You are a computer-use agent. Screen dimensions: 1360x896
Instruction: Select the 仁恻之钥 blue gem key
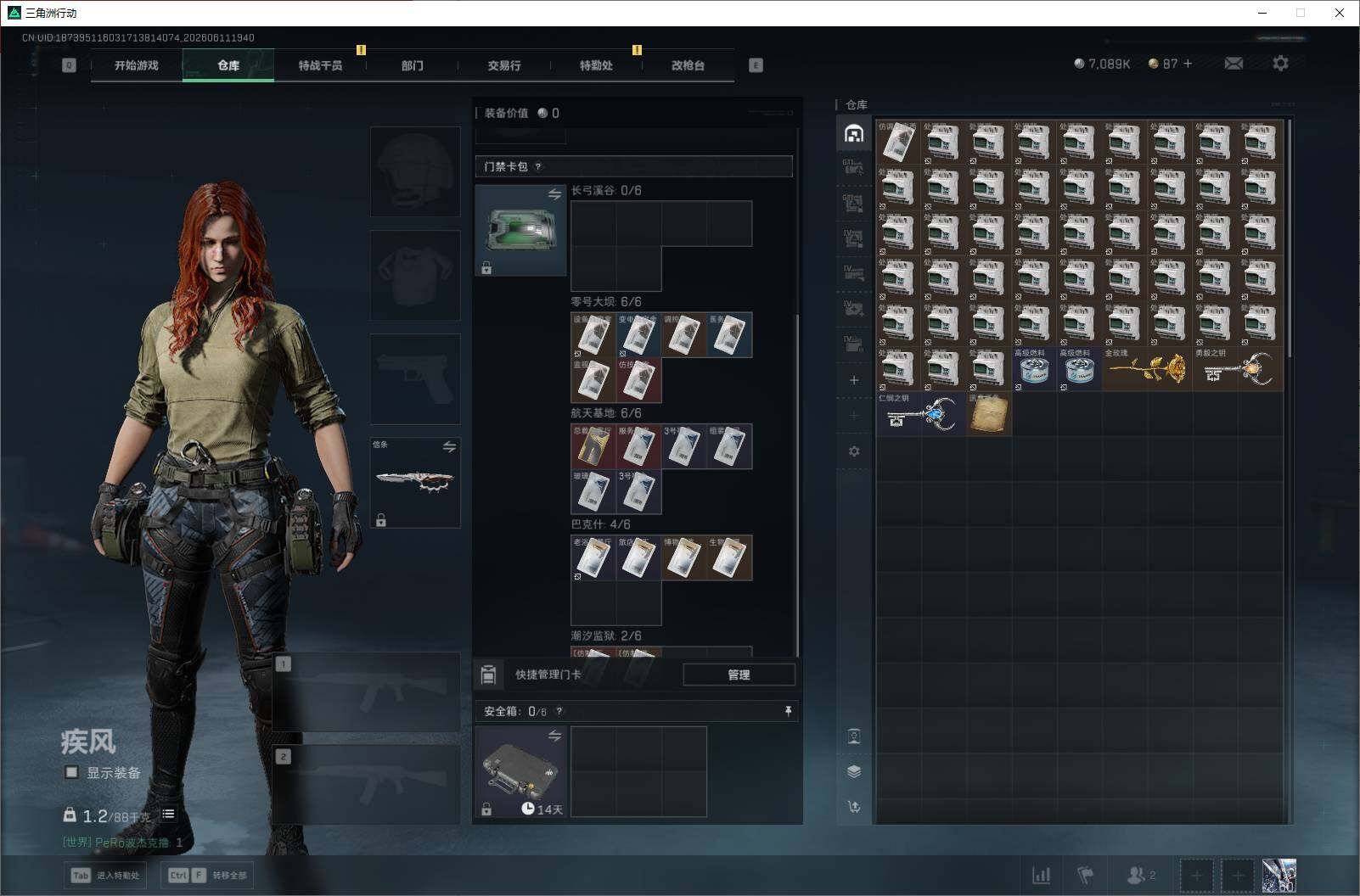tap(921, 414)
